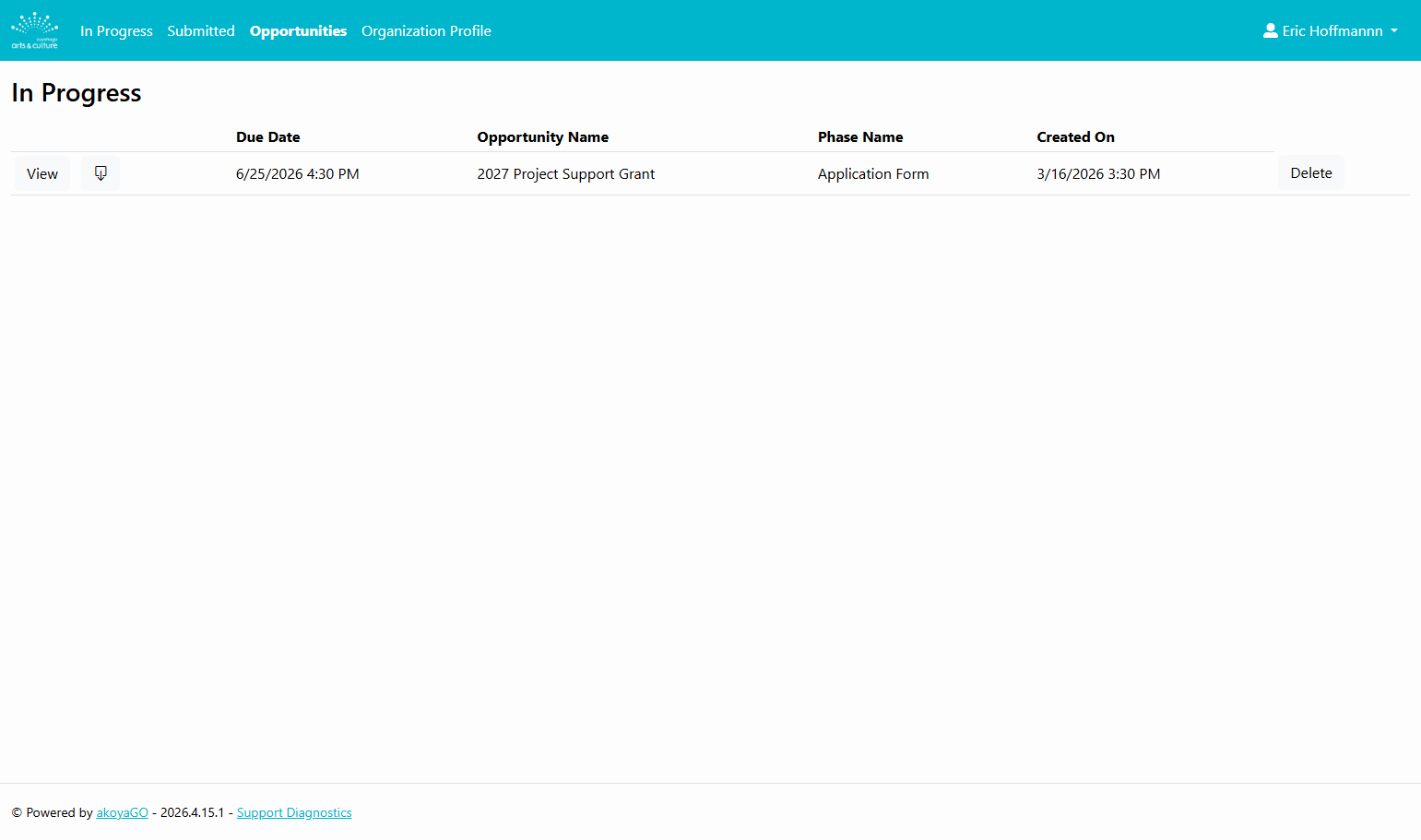Viewport: 1421px width, 840px height.
Task: Click the 2027 Project Support Grant name
Action: click(566, 173)
